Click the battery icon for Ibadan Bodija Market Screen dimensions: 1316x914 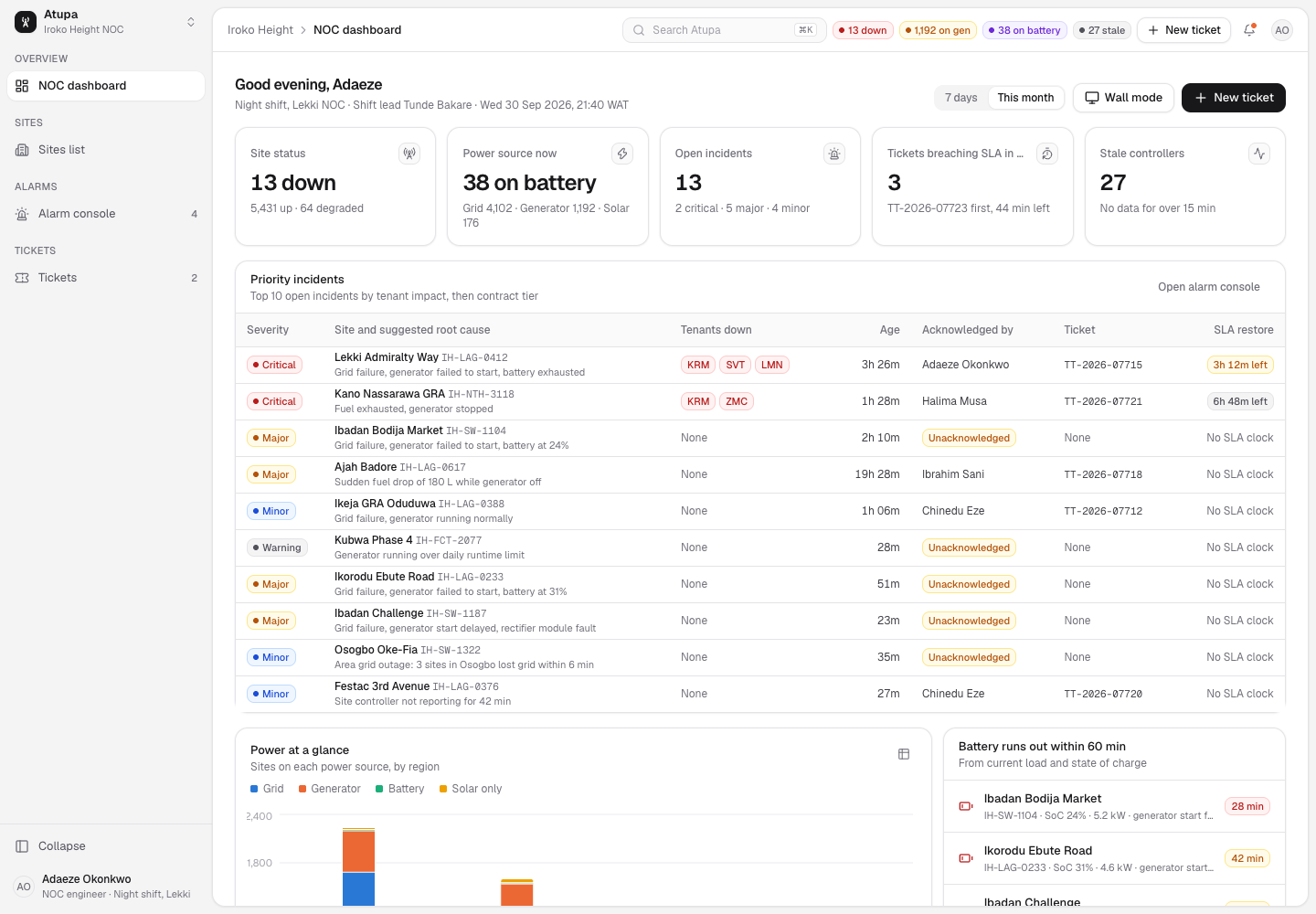(x=965, y=806)
